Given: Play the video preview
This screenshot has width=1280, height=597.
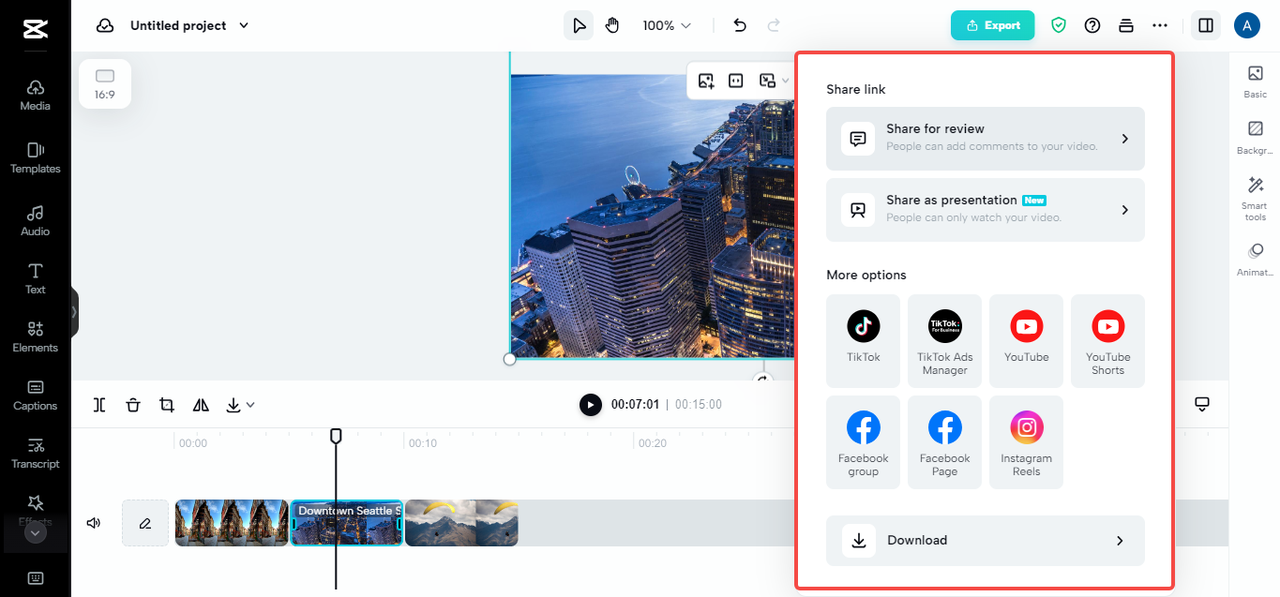Looking at the screenshot, I should pyautogui.click(x=591, y=404).
